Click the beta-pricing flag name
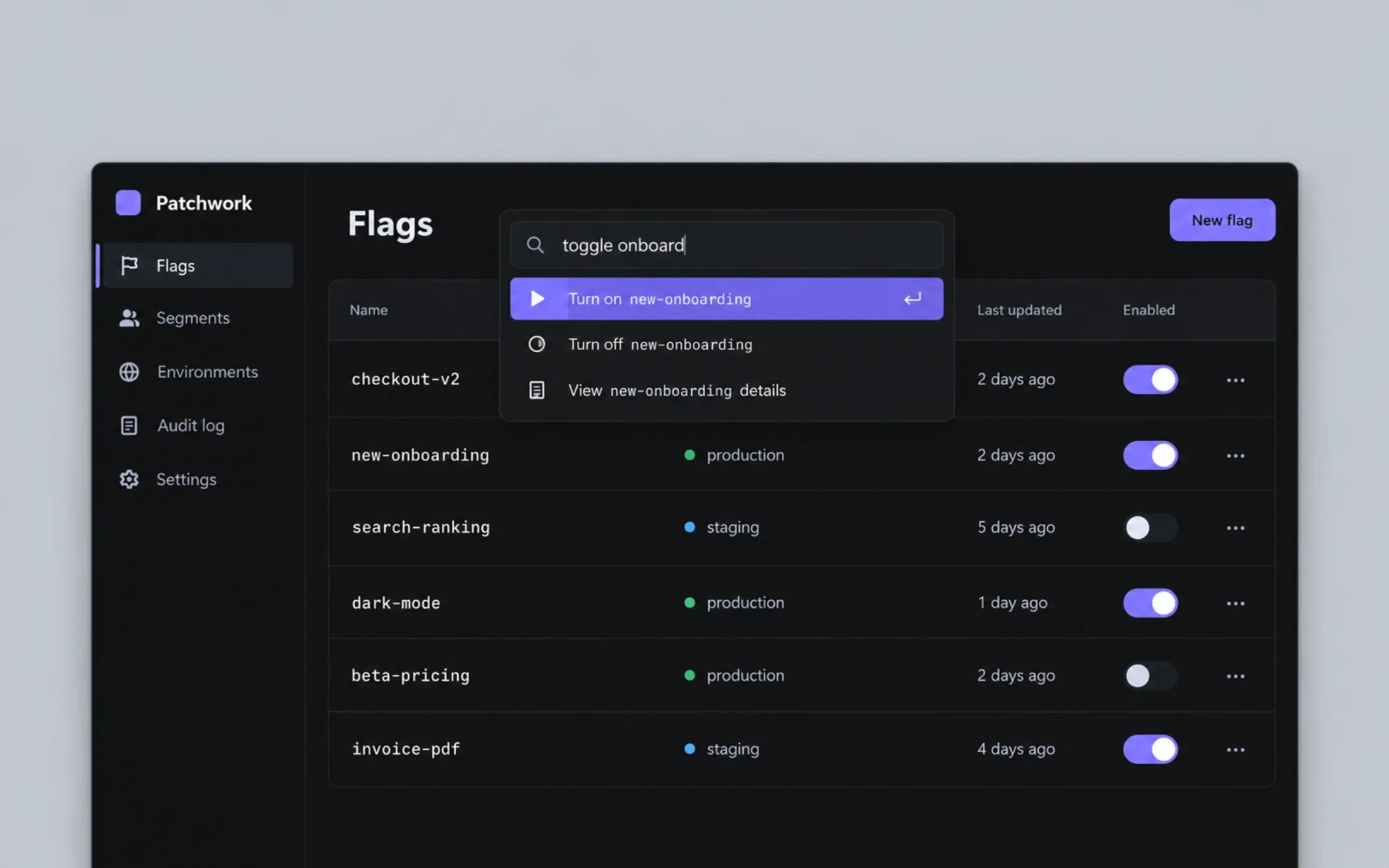1389x868 pixels. [x=410, y=676]
